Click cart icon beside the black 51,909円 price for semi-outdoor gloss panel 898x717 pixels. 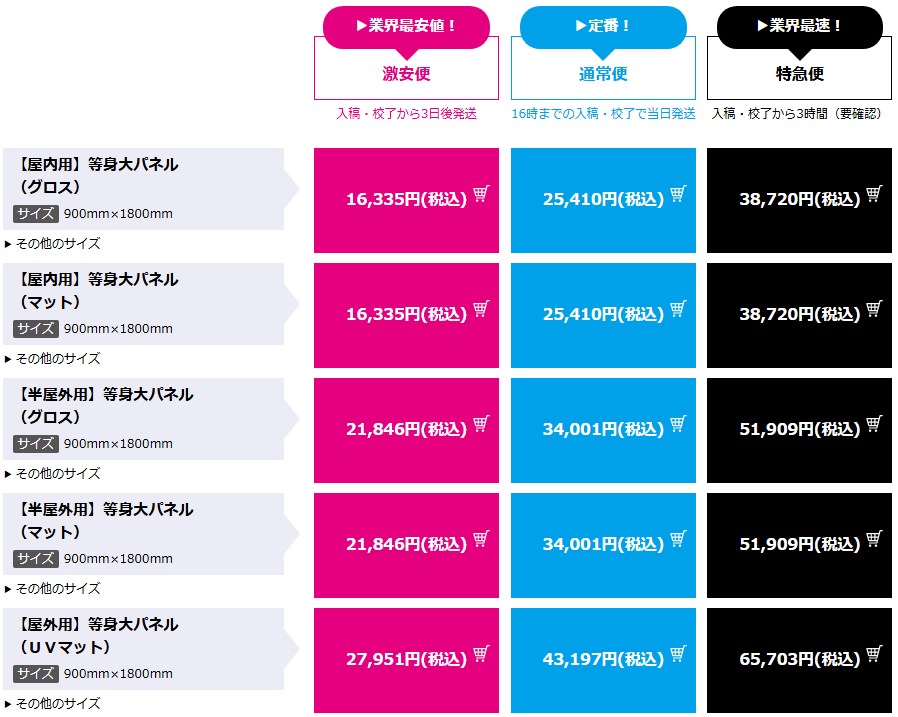click(x=874, y=424)
